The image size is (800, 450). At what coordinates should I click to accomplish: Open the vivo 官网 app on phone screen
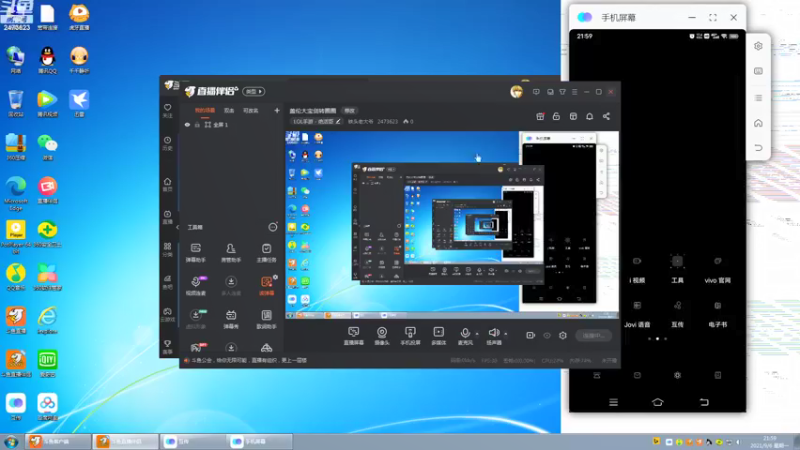pyautogui.click(x=717, y=269)
